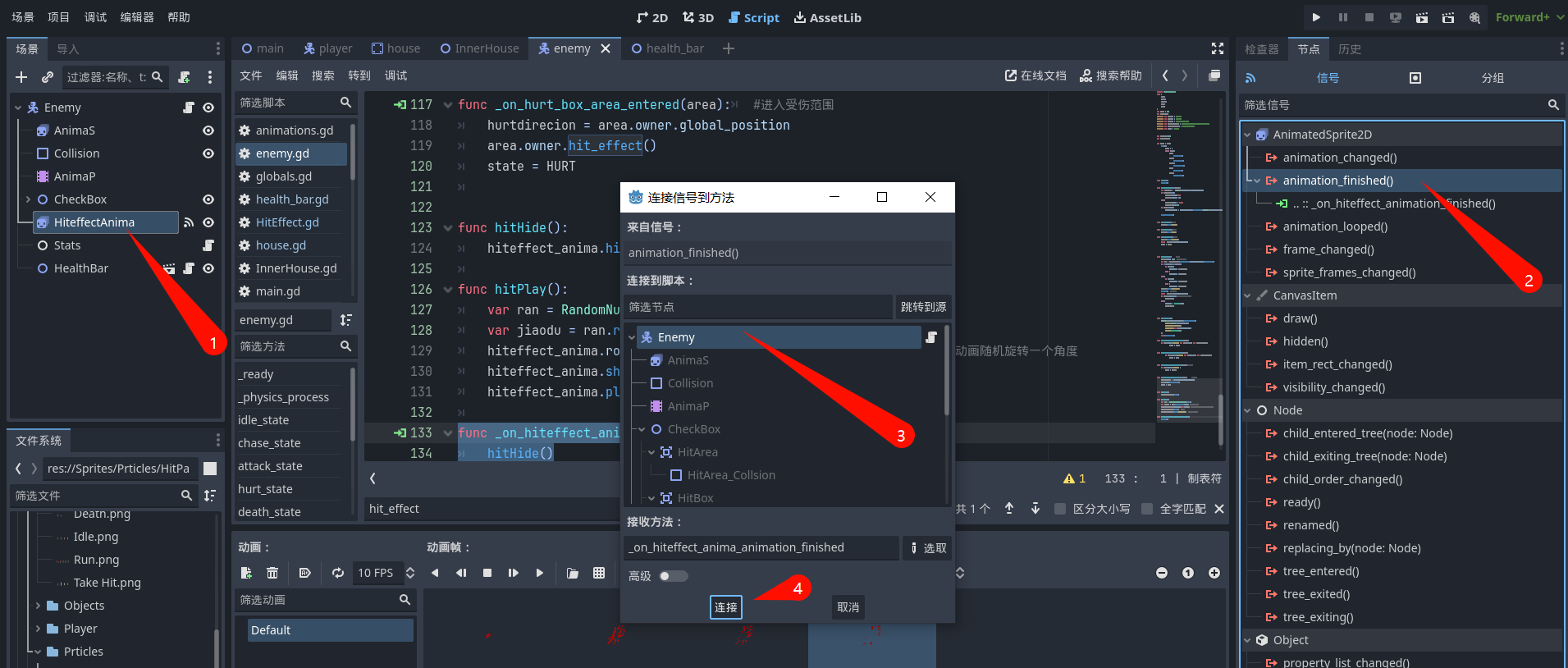Click 连接 to connect signal

tap(726, 607)
